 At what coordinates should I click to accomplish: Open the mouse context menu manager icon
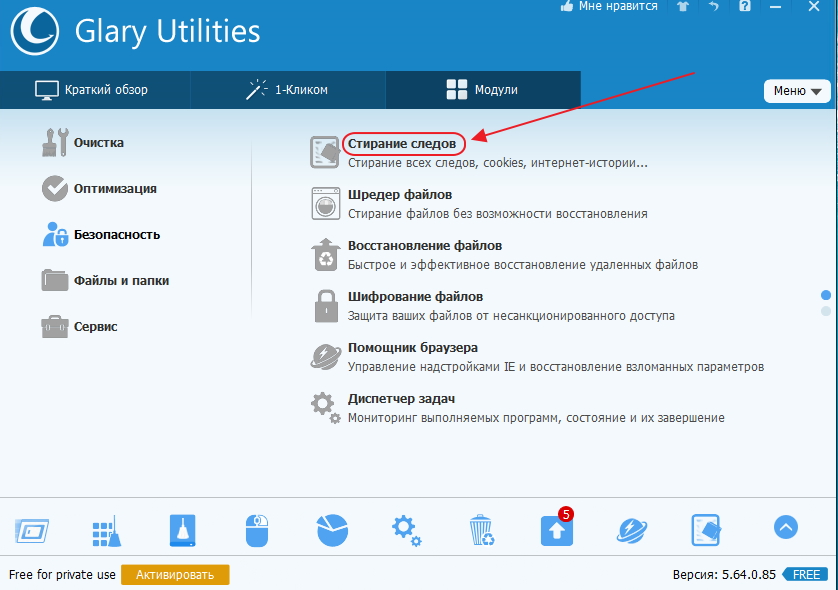[x=257, y=530]
